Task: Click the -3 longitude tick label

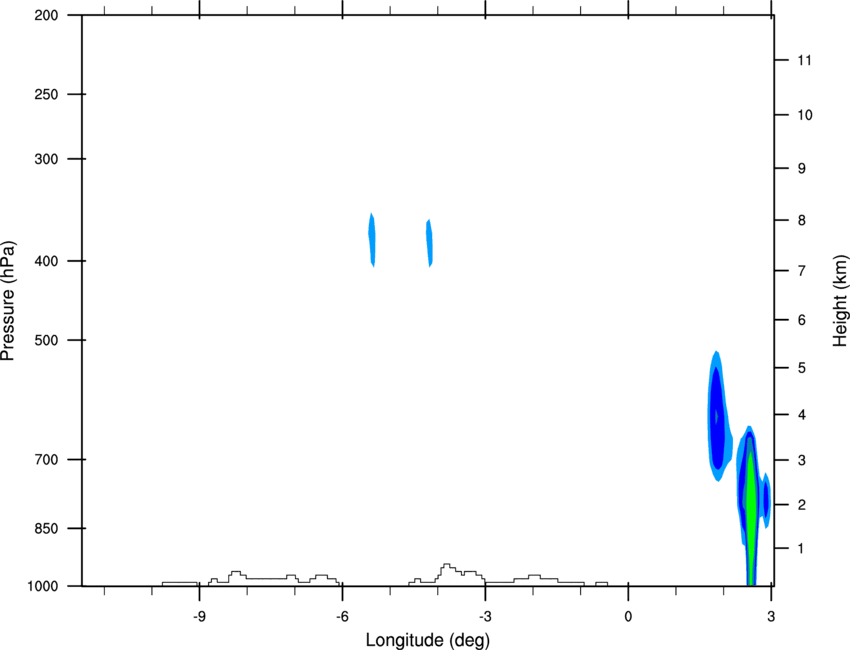Action: [x=485, y=616]
